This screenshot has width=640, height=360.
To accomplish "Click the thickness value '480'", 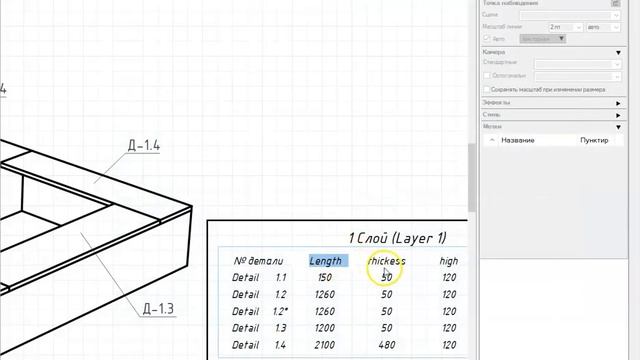I will [387, 345].
